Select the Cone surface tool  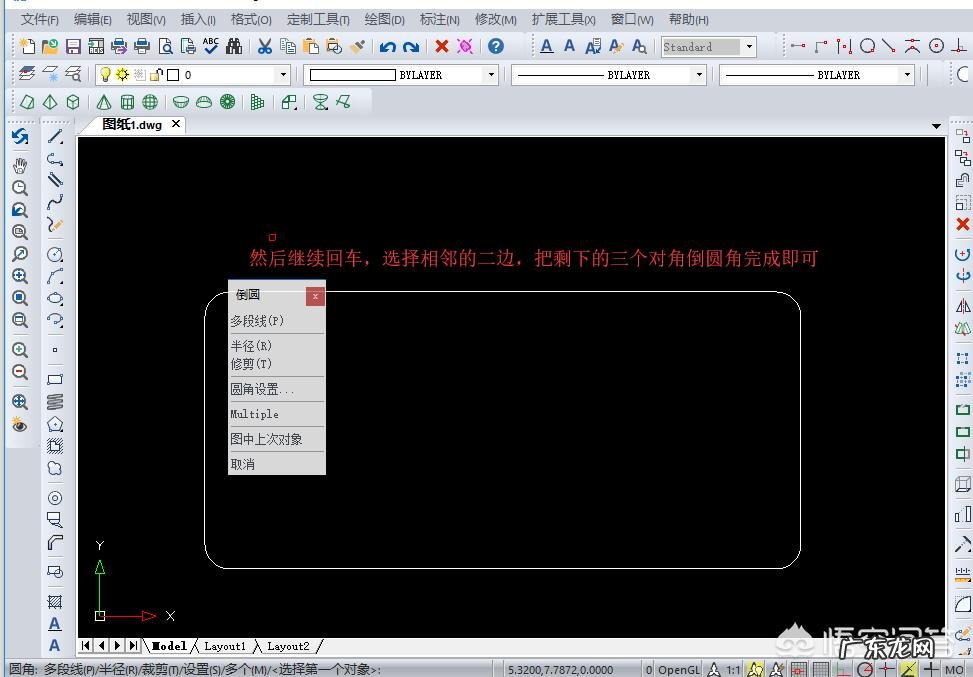pyautogui.click(x=104, y=101)
